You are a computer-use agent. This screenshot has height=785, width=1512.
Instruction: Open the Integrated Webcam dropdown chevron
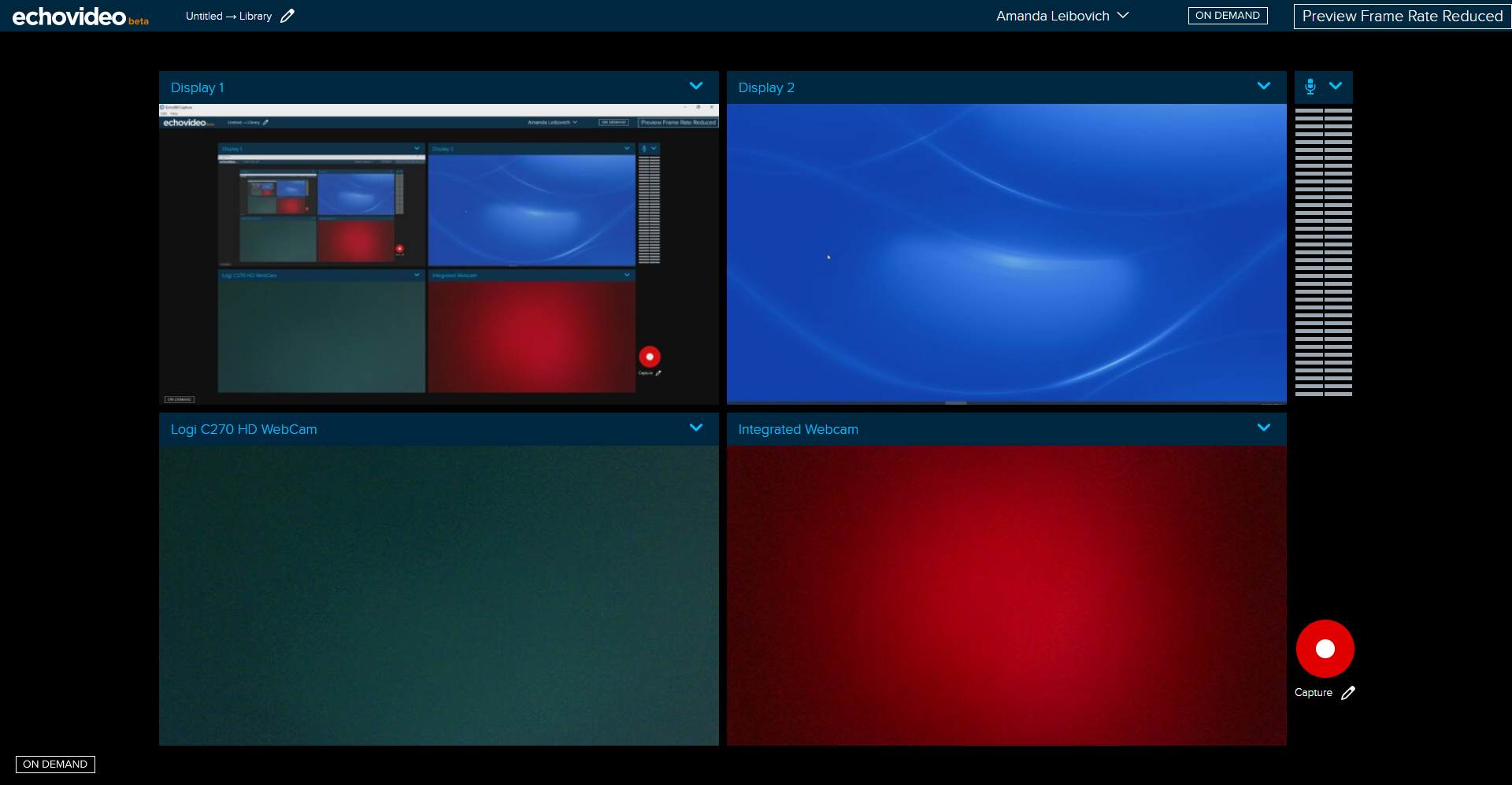tap(1264, 428)
